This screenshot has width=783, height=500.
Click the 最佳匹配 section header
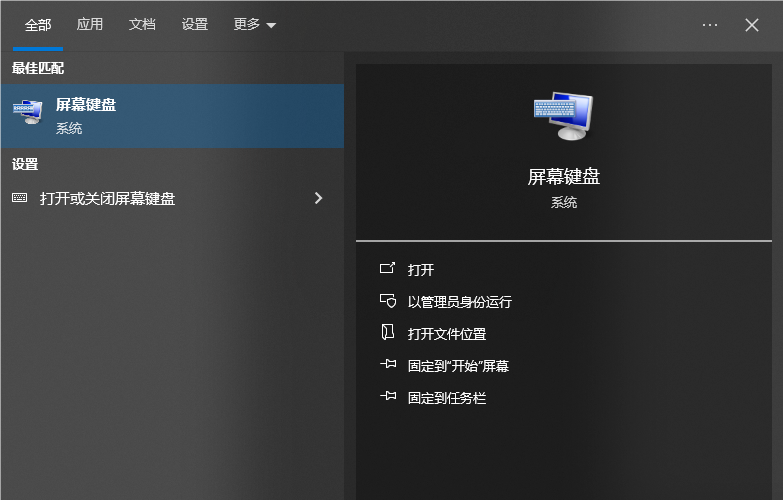(38, 68)
